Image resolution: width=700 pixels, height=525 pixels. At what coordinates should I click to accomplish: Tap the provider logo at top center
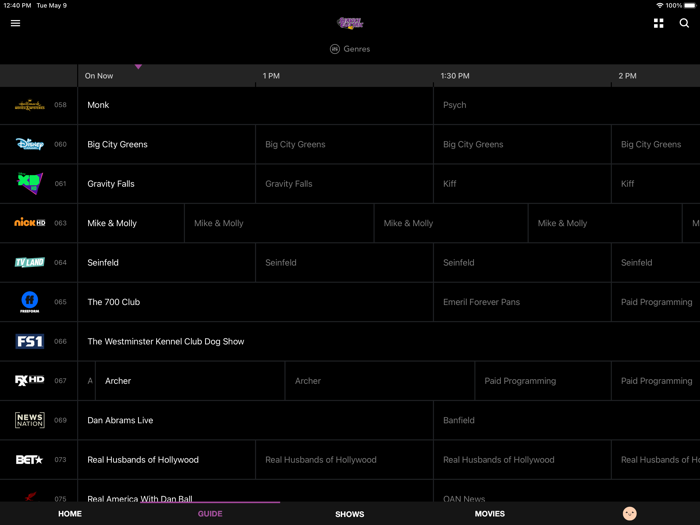point(350,23)
